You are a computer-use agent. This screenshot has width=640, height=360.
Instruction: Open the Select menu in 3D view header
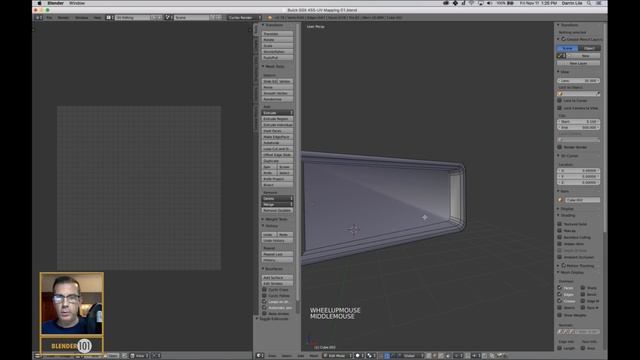[287, 356]
